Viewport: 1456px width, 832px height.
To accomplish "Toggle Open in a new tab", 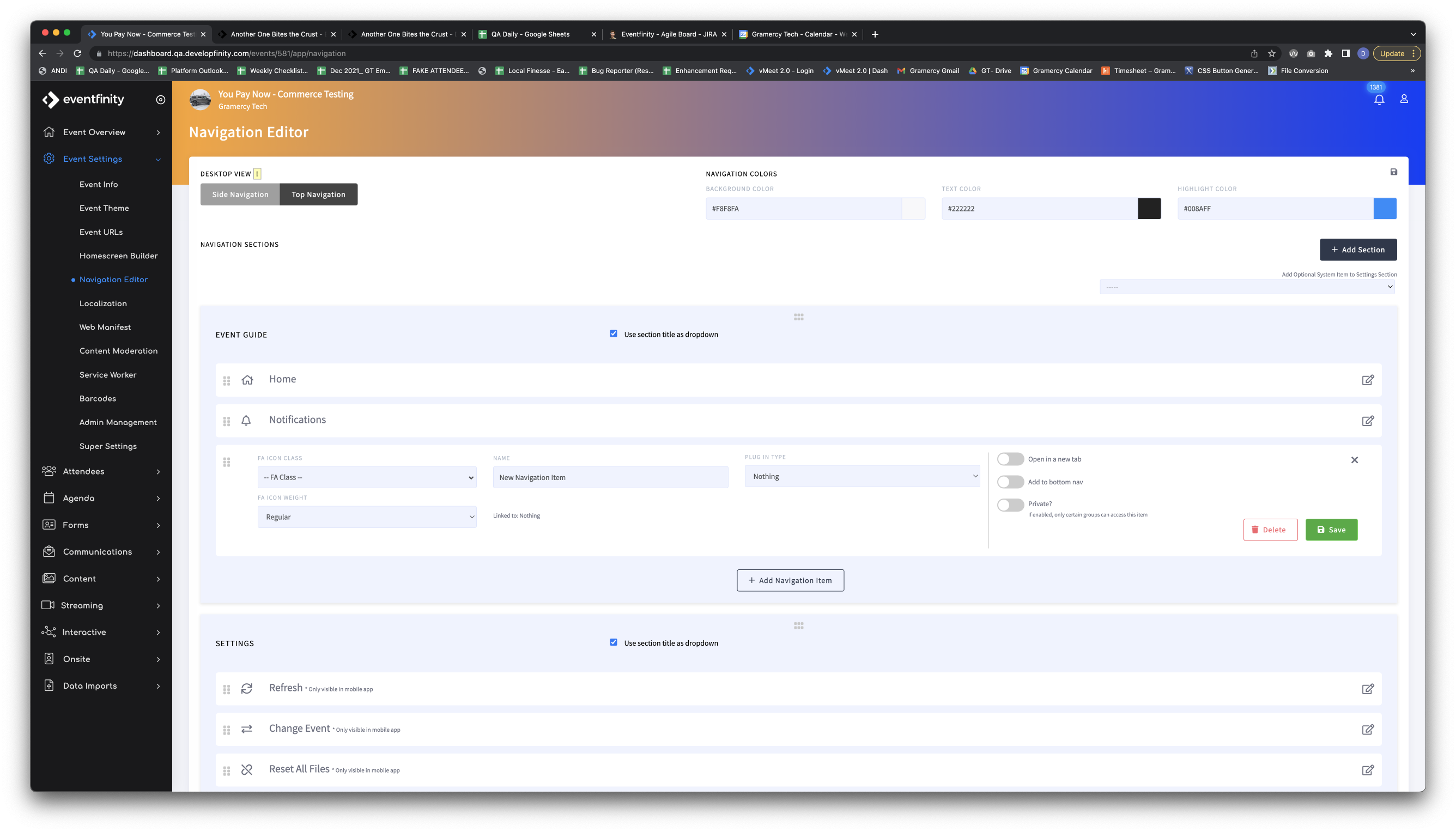I will pos(1010,459).
